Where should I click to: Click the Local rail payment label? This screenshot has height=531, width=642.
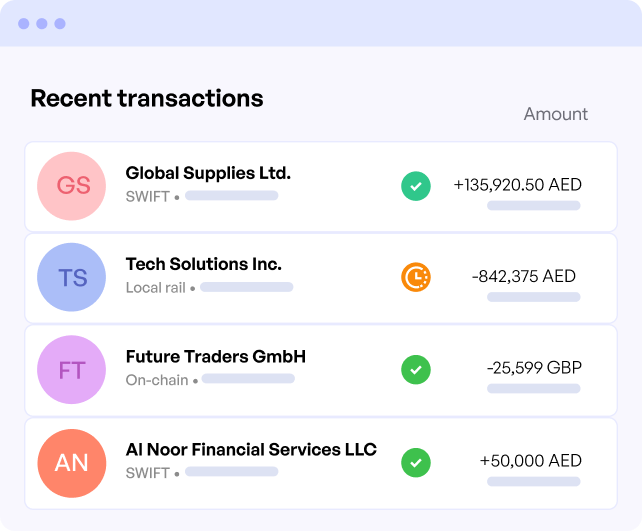(156, 287)
